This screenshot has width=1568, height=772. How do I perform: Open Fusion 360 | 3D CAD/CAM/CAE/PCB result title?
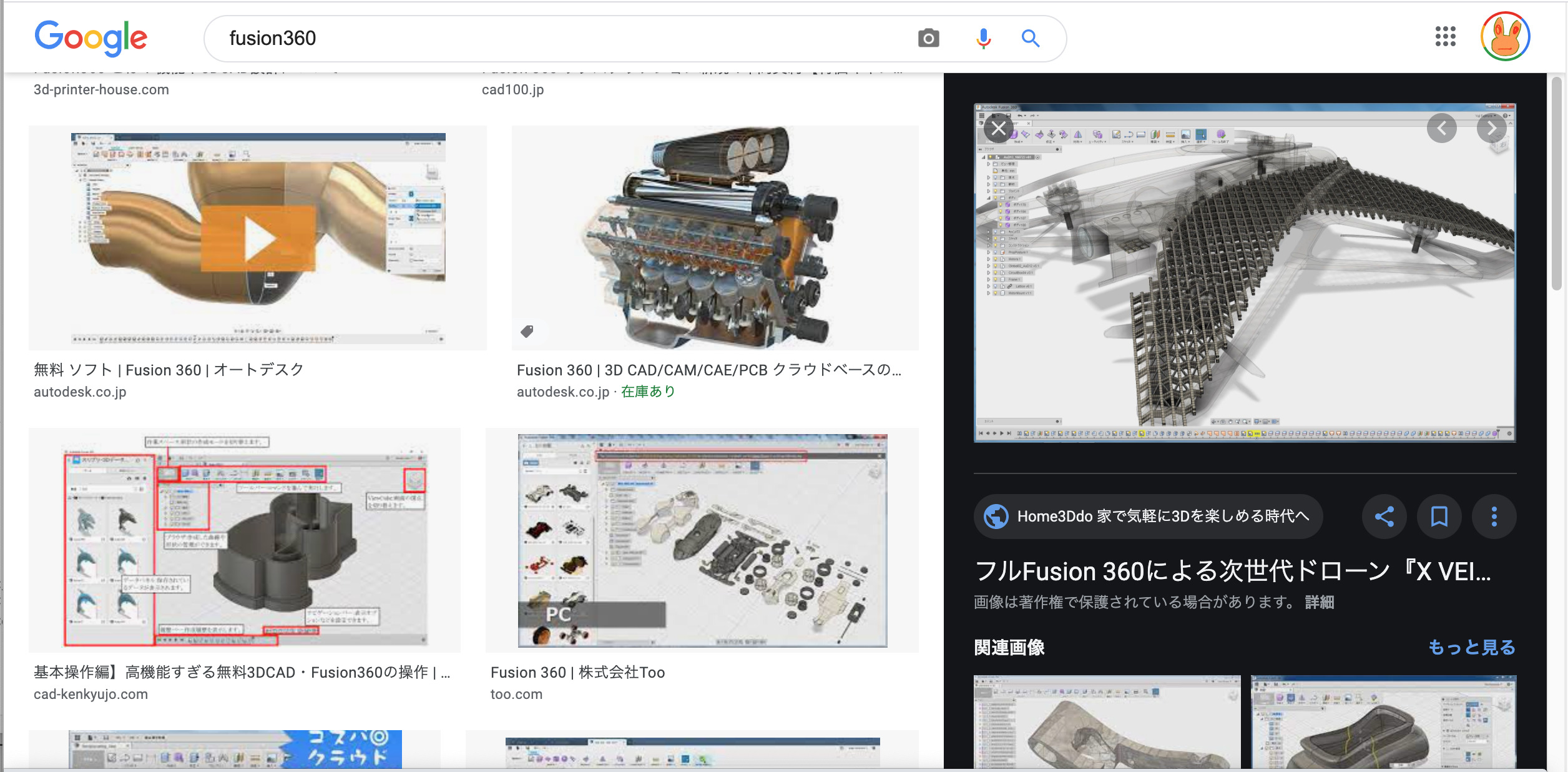click(x=709, y=370)
